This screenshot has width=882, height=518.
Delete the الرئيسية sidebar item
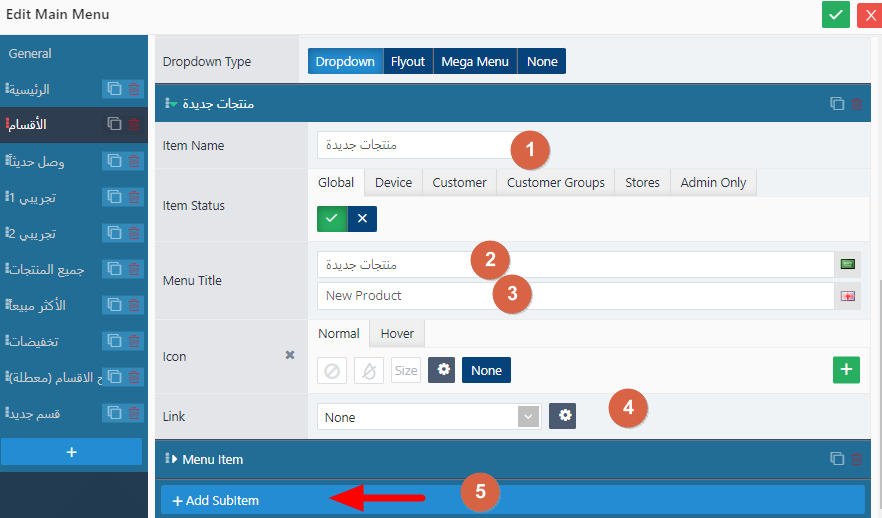tap(134, 89)
